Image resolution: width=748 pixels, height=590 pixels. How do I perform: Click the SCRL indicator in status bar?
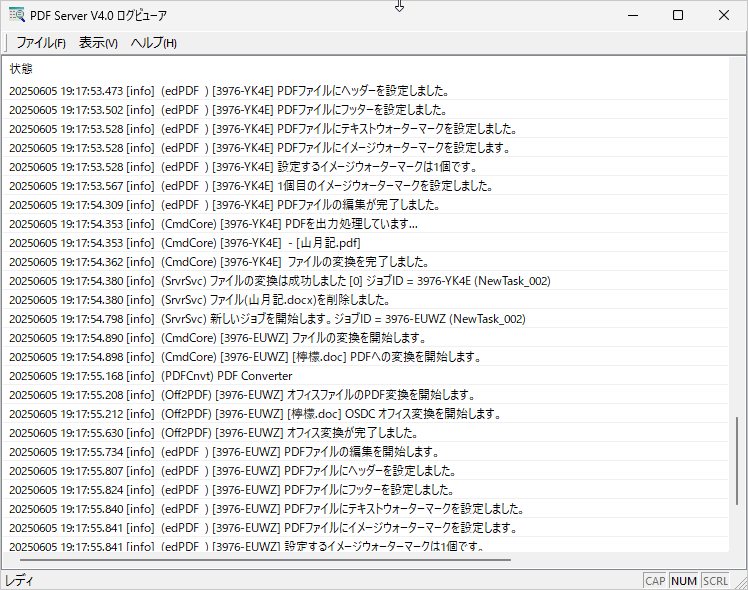(715, 581)
